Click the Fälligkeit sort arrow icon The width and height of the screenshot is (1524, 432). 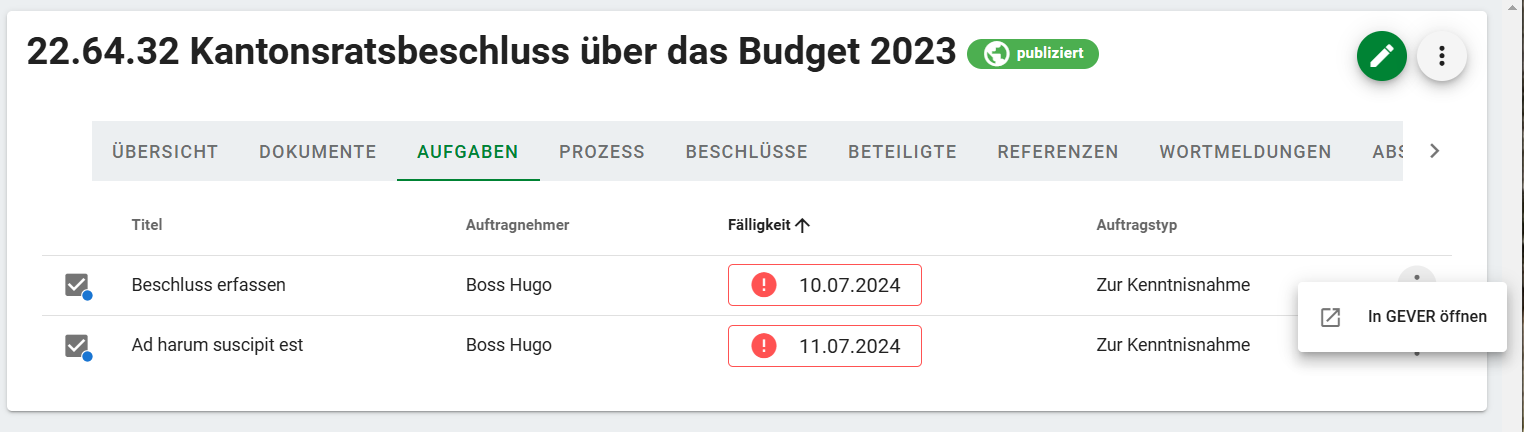click(802, 225)
